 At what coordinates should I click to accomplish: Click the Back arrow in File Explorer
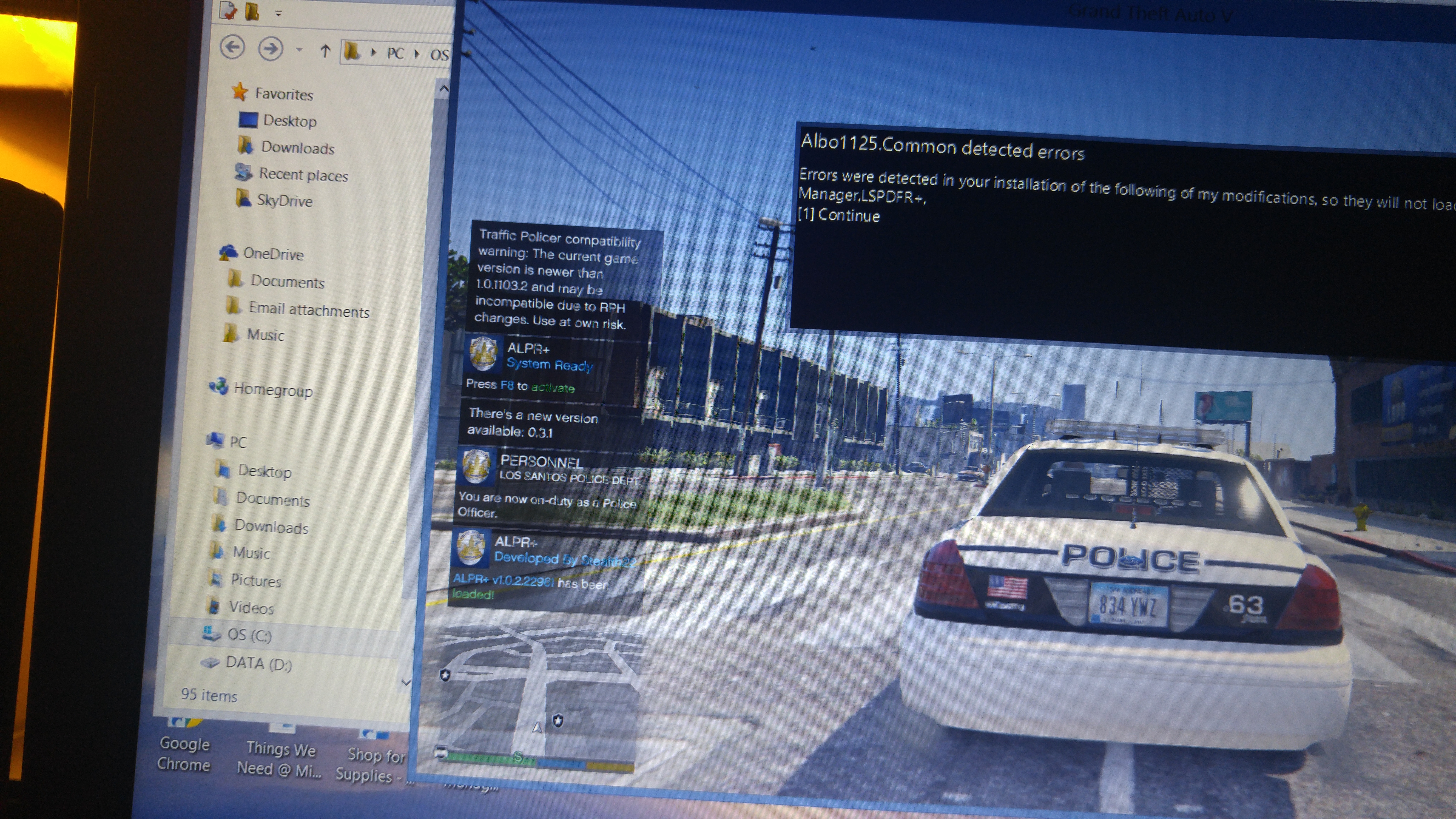[x=232, y=47]
